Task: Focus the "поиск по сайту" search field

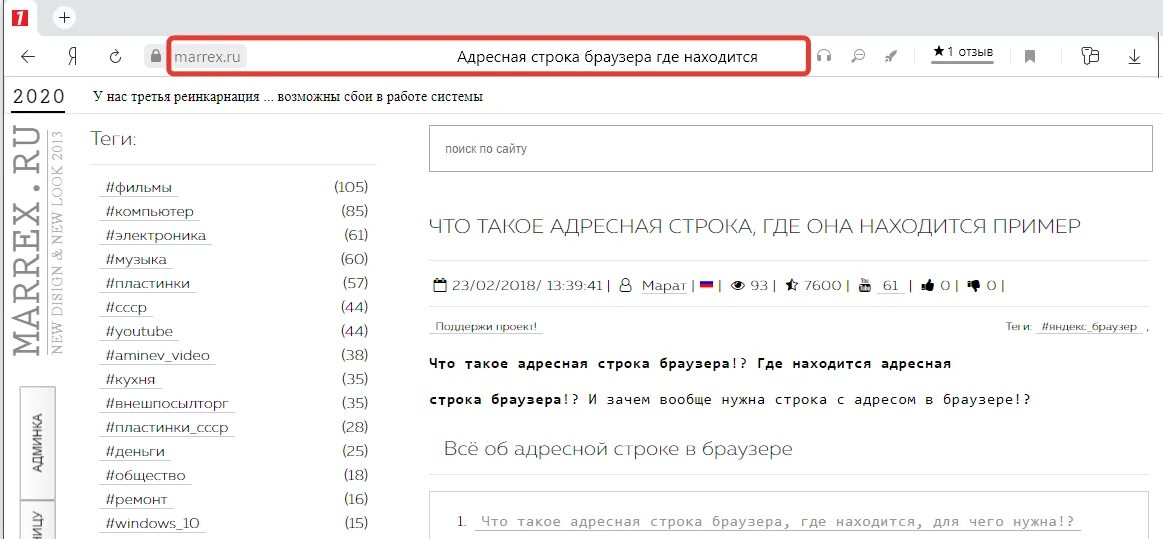Action: (x=791, y=149)
